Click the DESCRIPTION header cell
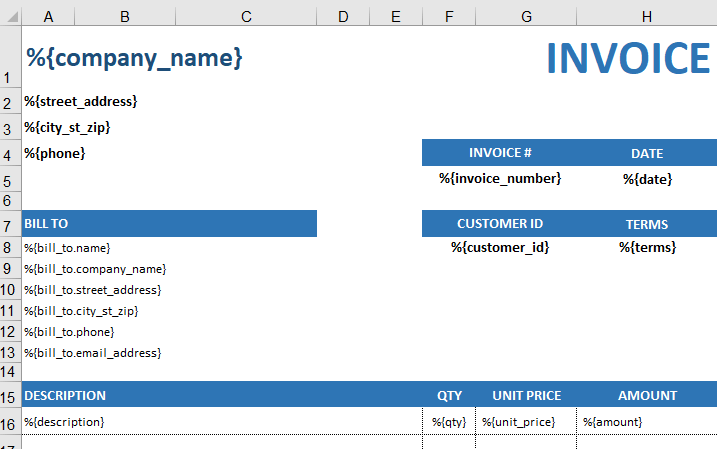This screenshot has width=717, height=449. point(222,395)
